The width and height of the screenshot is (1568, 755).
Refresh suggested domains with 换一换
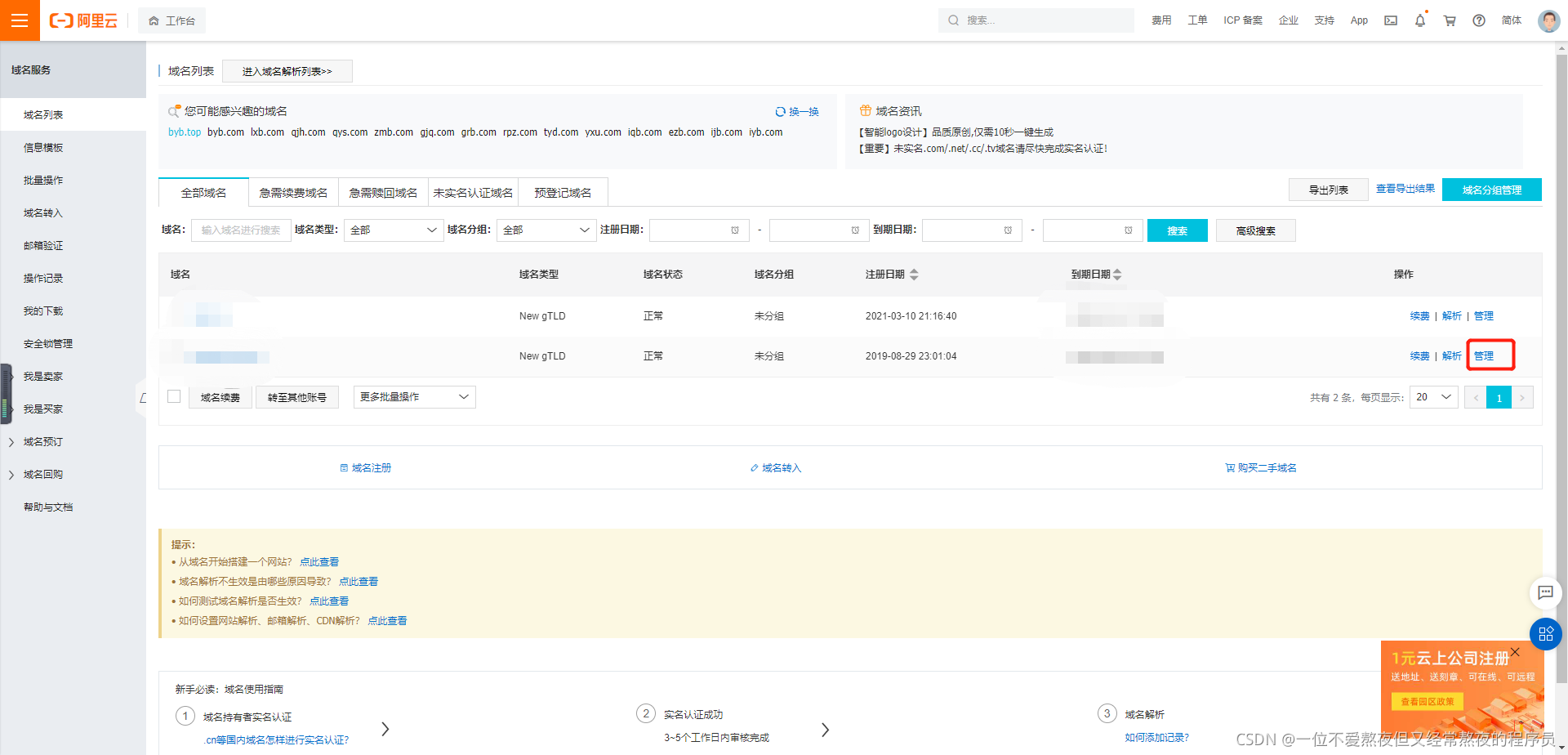click(x=797, y=112)
